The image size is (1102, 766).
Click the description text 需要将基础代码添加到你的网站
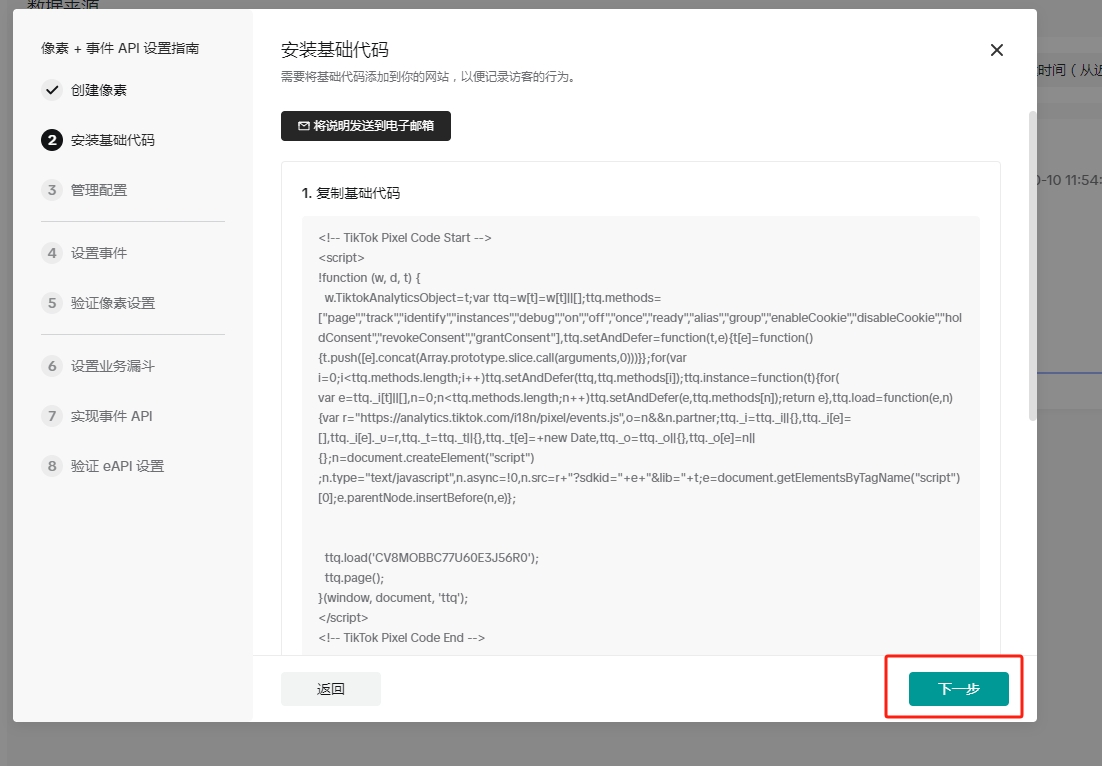(429, 77)
